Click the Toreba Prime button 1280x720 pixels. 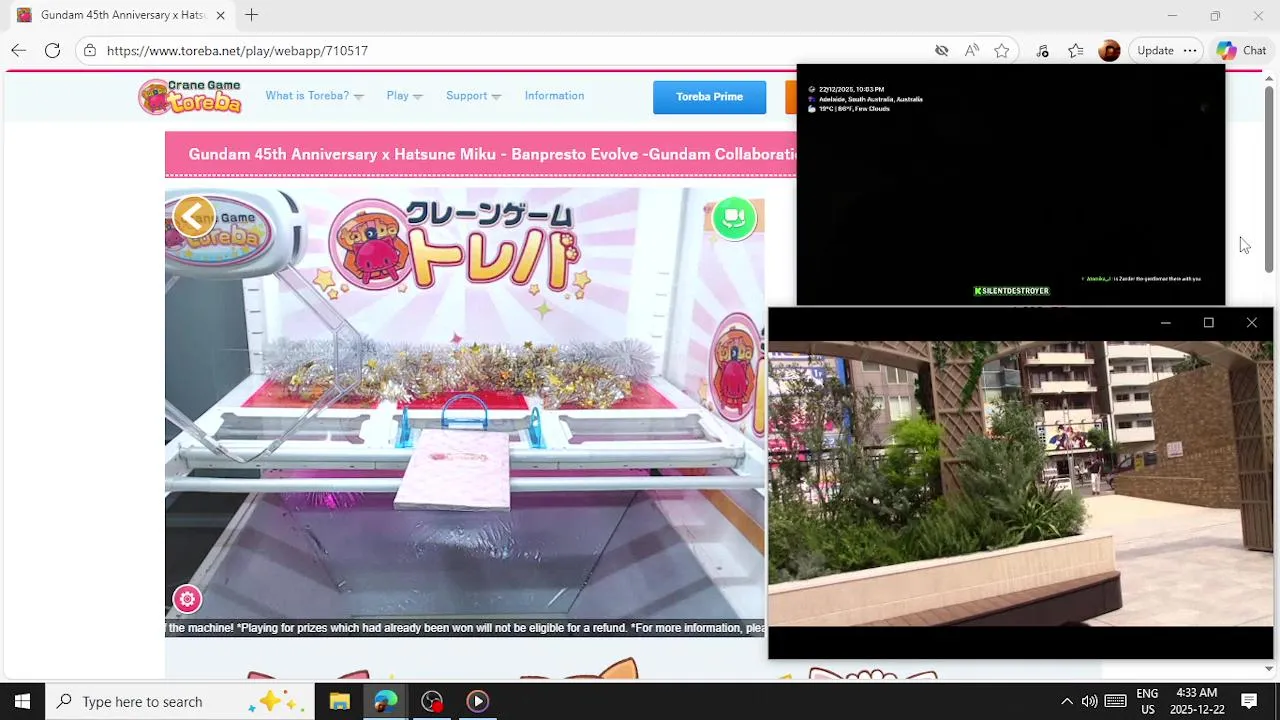pos(709,97)
